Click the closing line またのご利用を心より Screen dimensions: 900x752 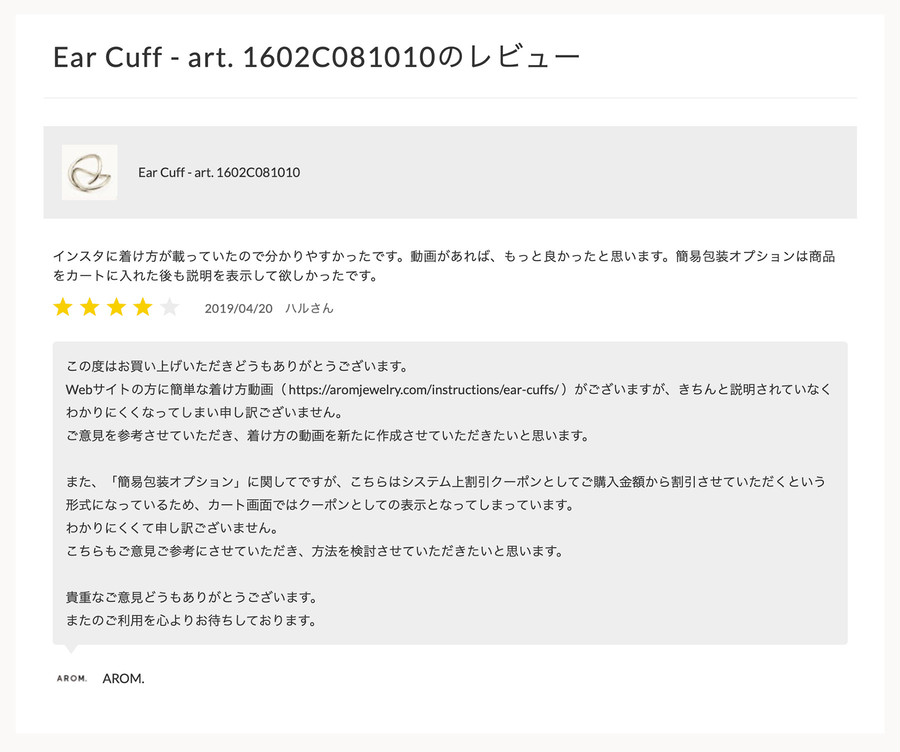coord(191,621)
